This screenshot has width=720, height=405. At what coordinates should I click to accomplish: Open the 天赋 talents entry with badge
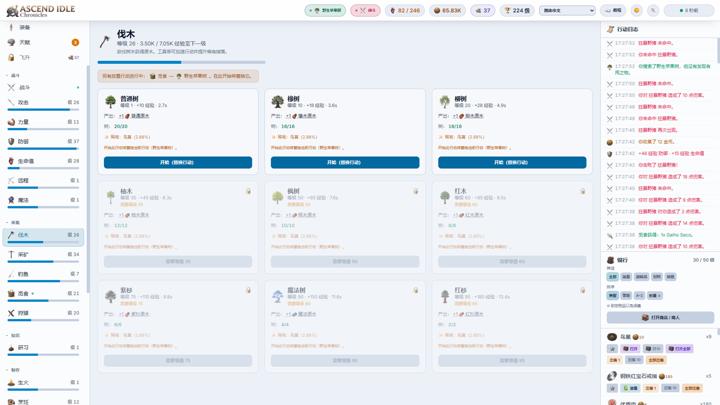[43, 42]
